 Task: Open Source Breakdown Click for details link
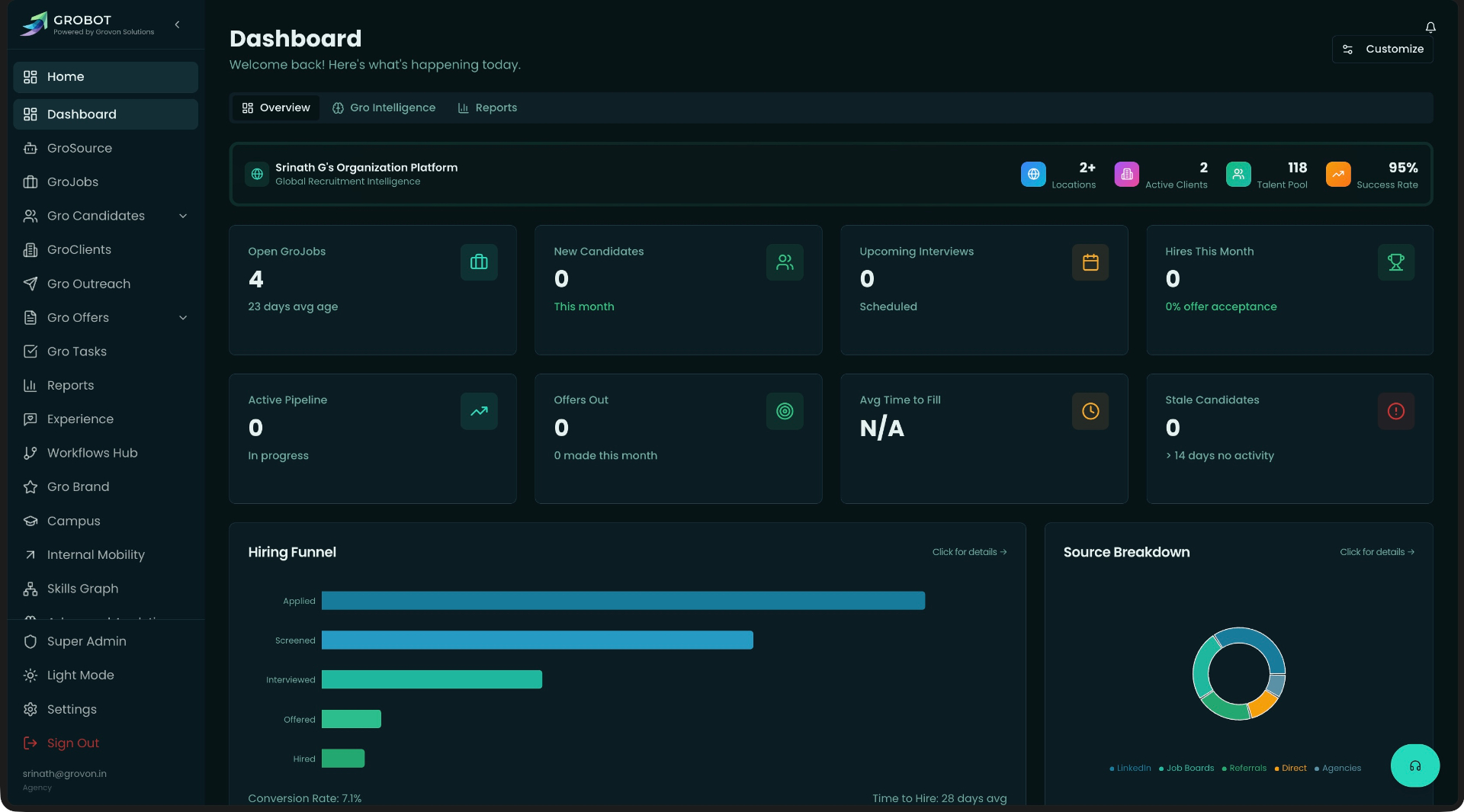(x=1377, y=552)
